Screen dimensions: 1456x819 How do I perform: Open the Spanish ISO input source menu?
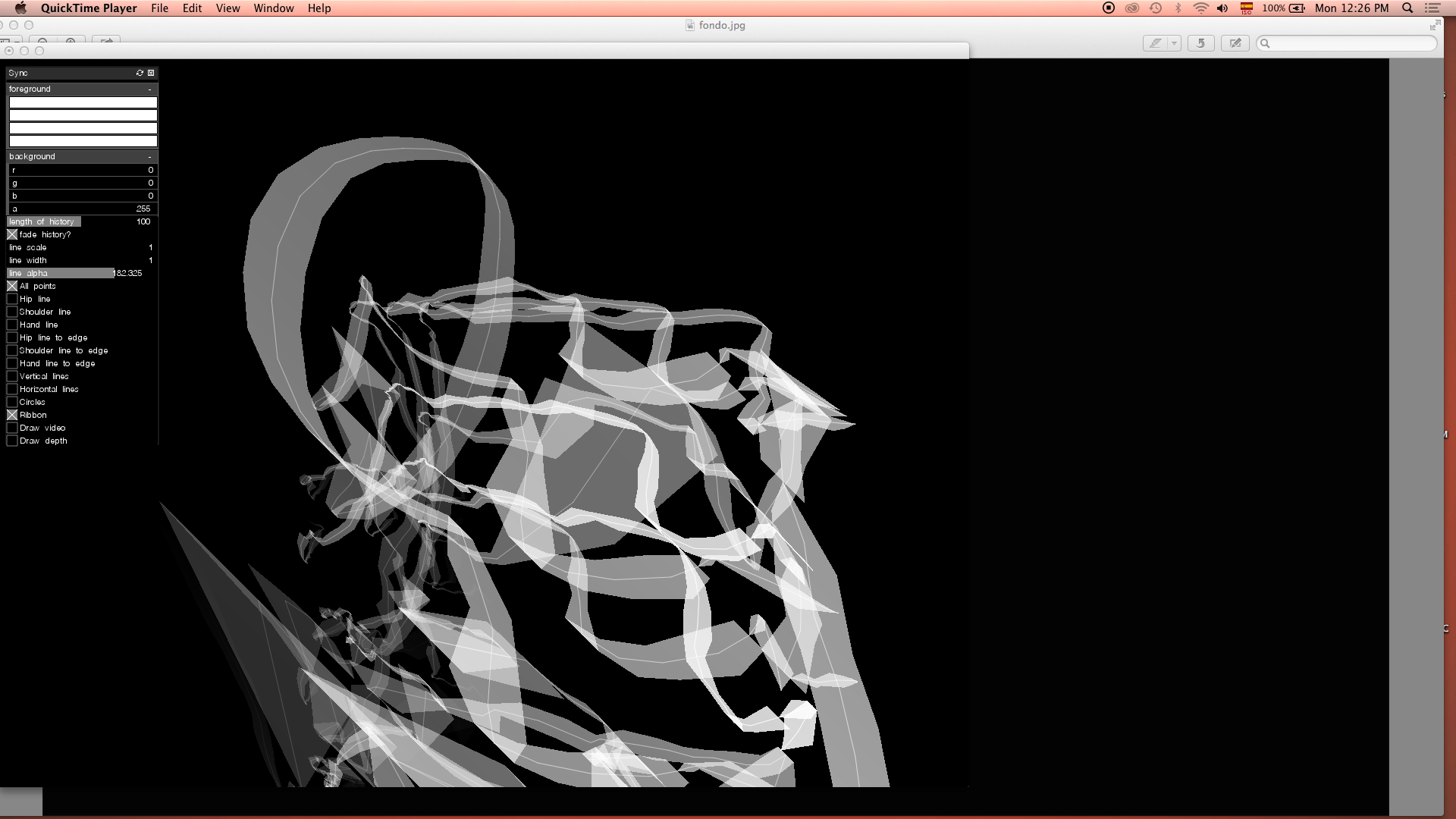click(1246, 8)
